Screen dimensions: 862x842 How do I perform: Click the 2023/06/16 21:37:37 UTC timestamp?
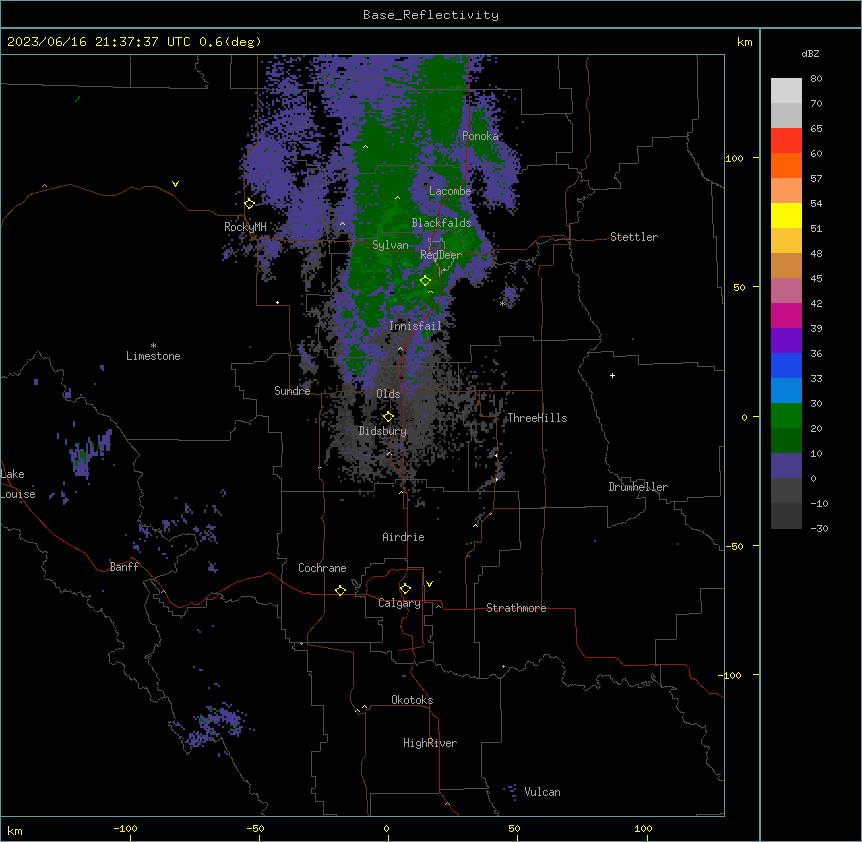click(98, 42)
